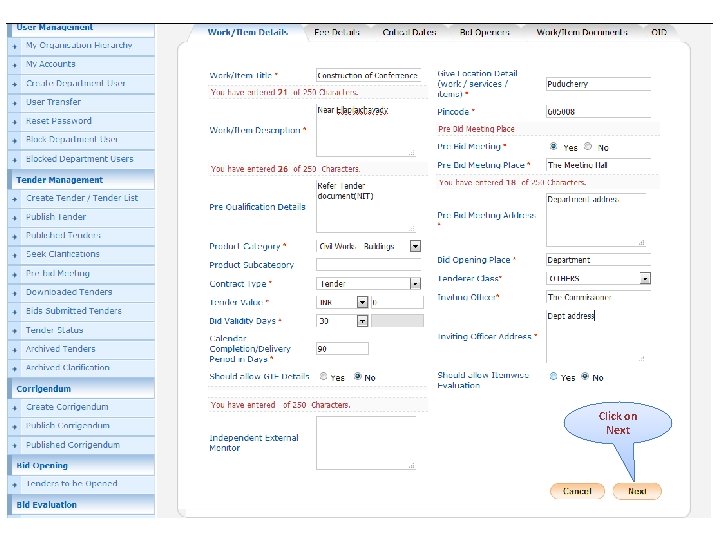720x540 pixels.
Task: Click arrow icon beside Published Corrigendum
Action: 15,446
